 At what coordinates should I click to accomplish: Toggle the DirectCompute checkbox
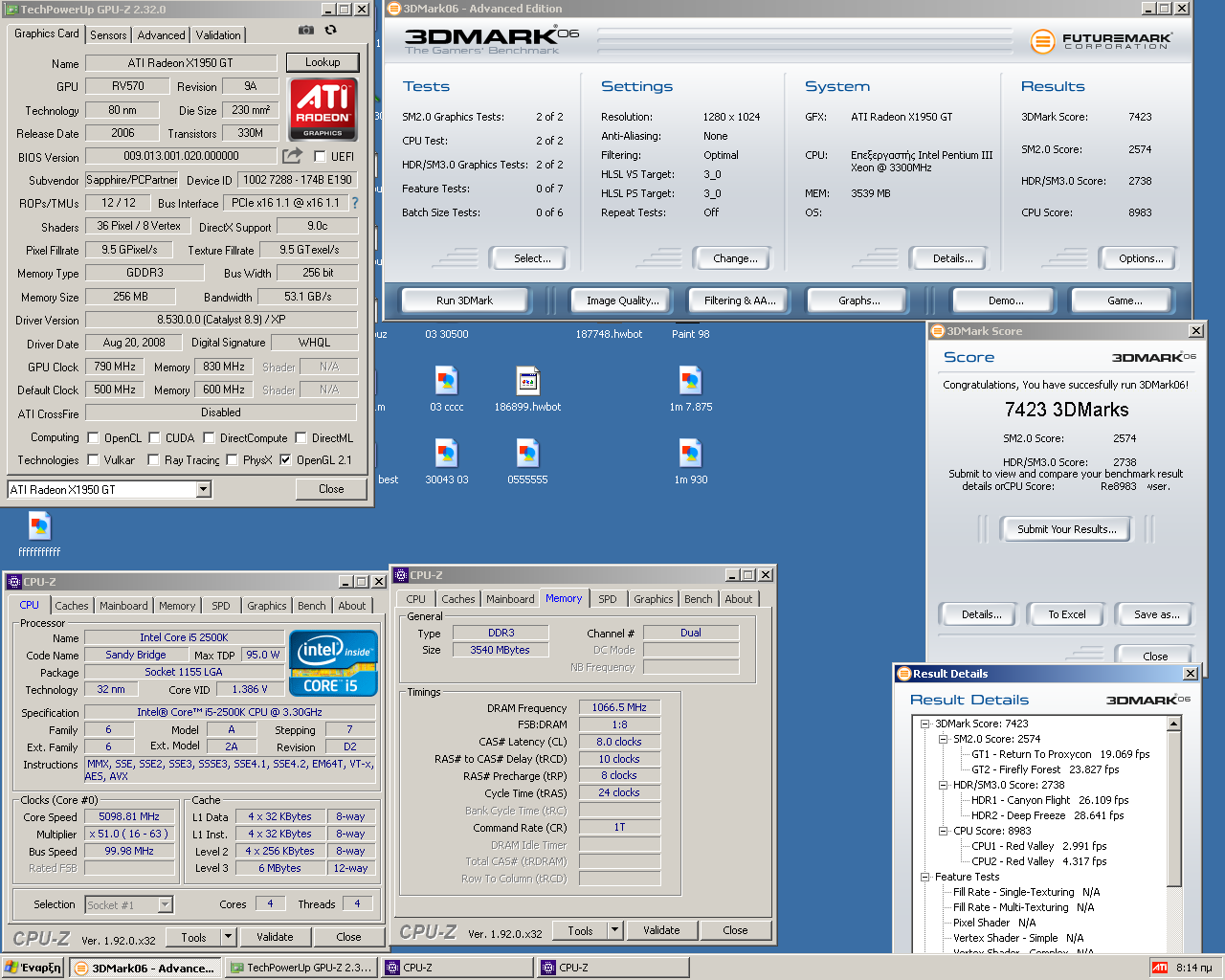tap(209, 438)
